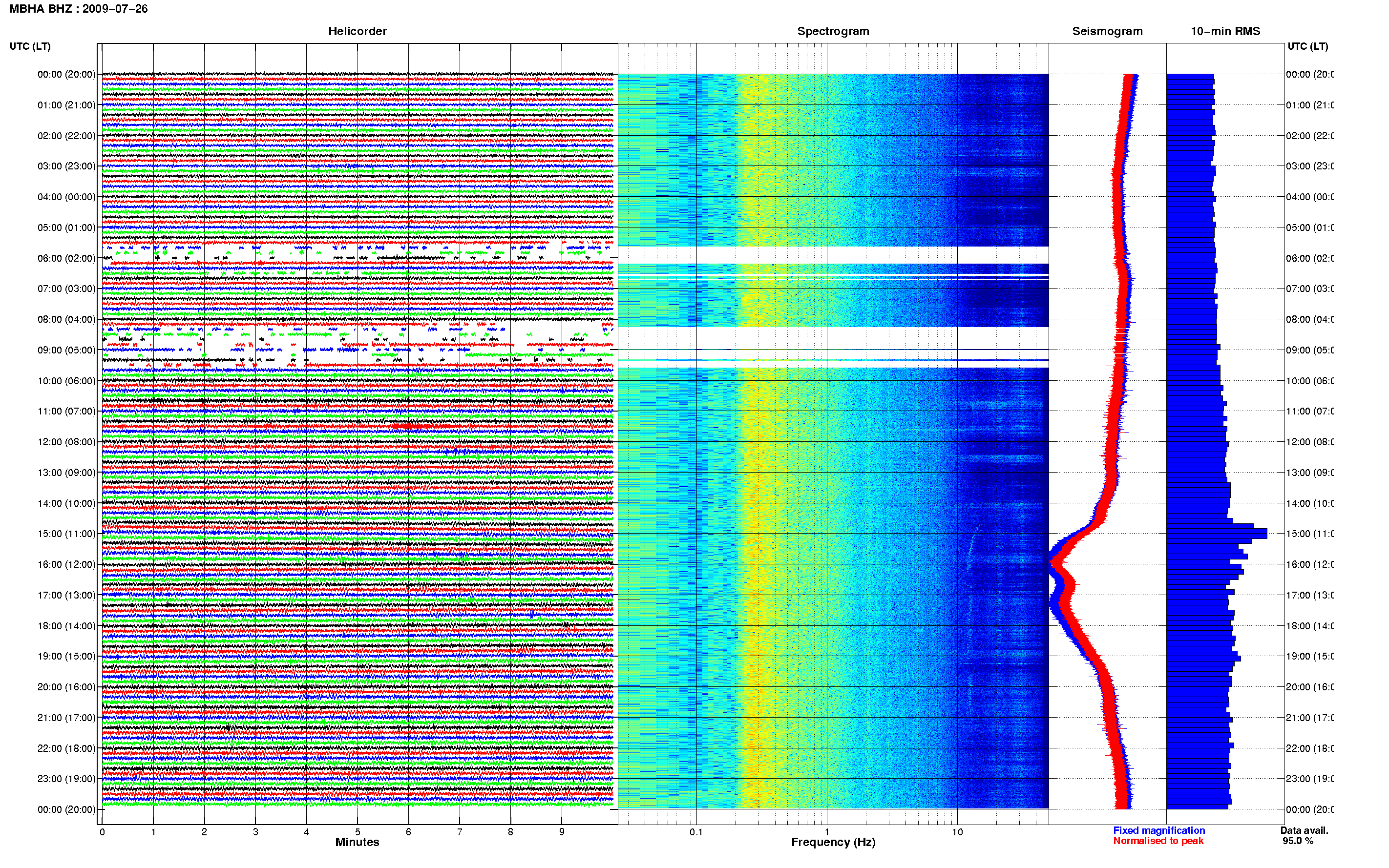Screen dimensions: 1389x868
Task: Click the Normalised to peak legend entry
Action: pos(1158,841)
